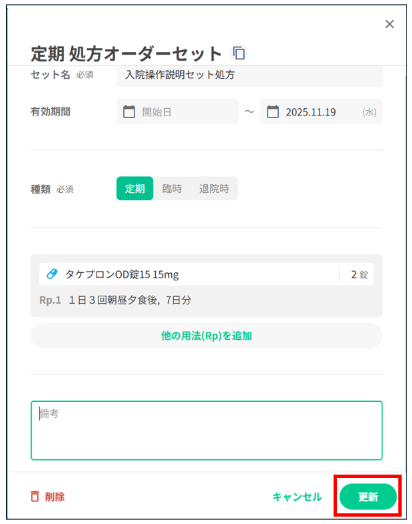Select the 退院時 type option
The width and height of the screenshot is (412, 524).
214,188
